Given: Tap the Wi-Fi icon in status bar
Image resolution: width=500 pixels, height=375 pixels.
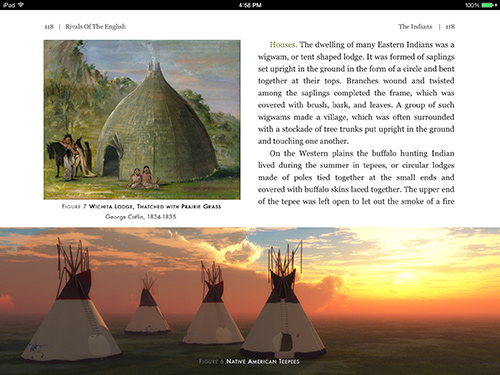Looking at the screenshot, I should (x=21, y=5).
